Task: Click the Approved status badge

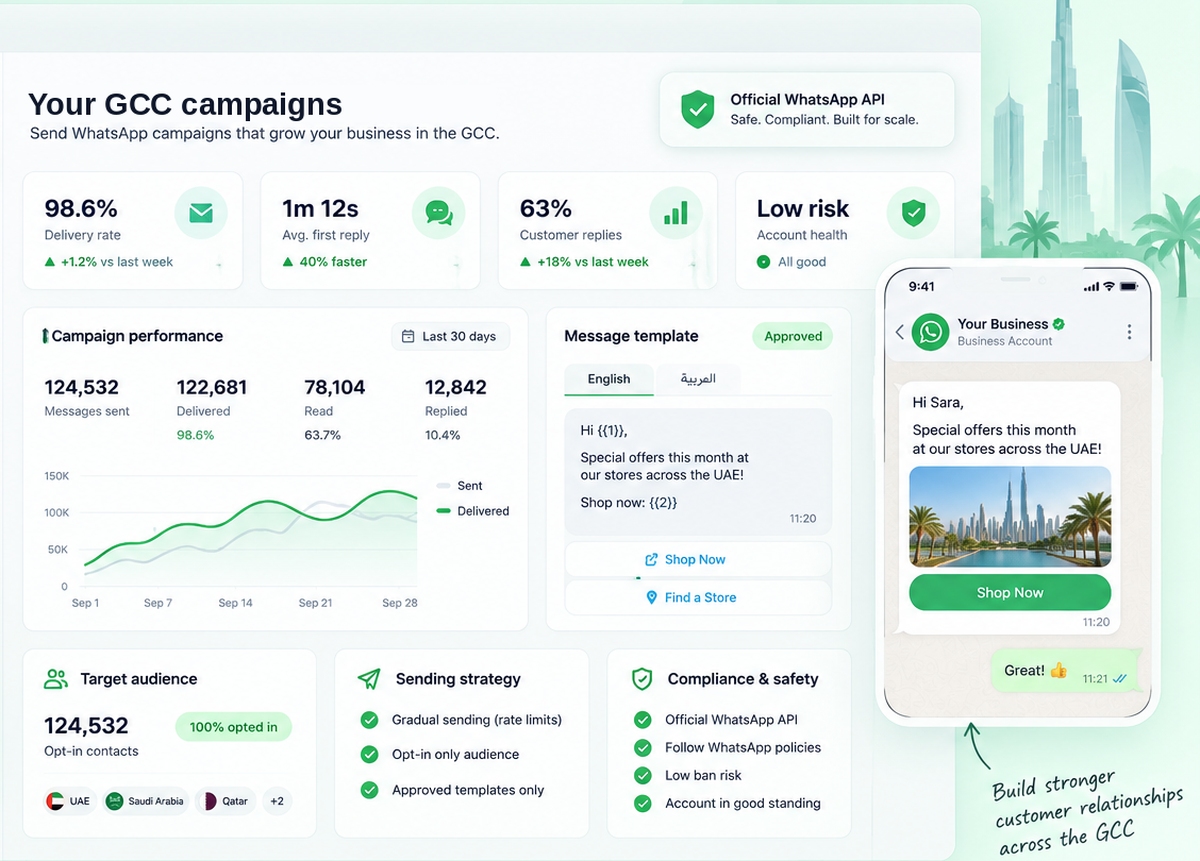Action: click(793, 336)
